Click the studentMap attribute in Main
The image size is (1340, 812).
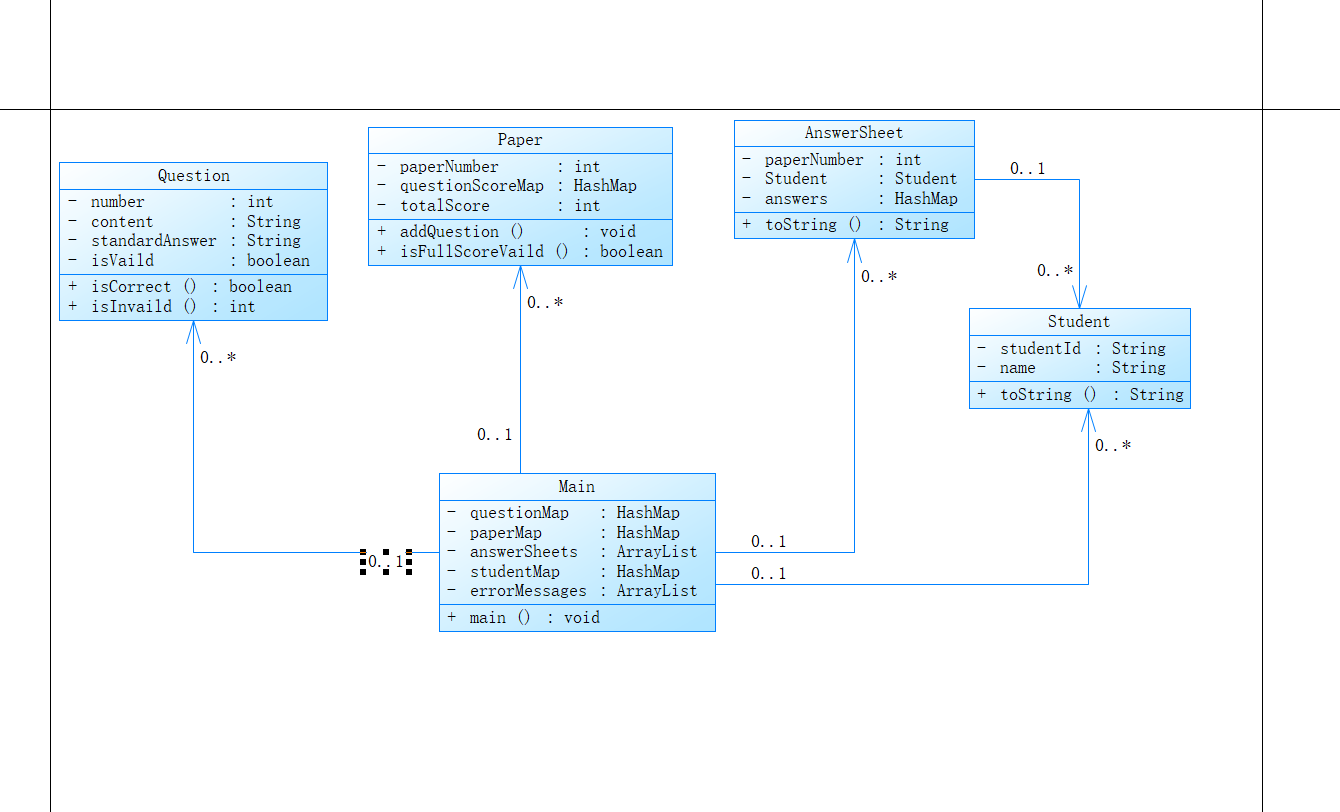(x=577, y=572)
